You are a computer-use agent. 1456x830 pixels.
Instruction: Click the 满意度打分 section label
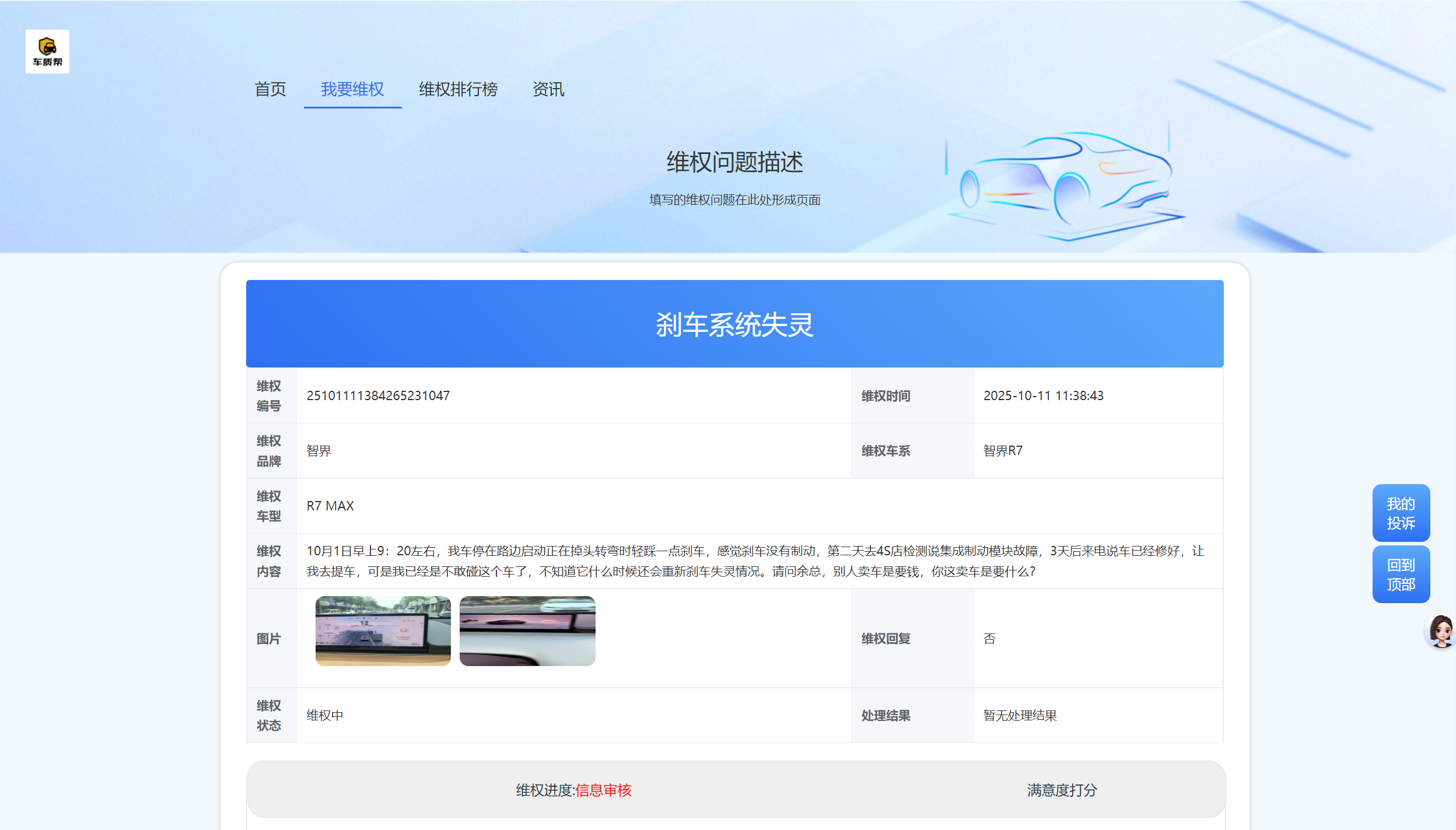(1062, 790)
